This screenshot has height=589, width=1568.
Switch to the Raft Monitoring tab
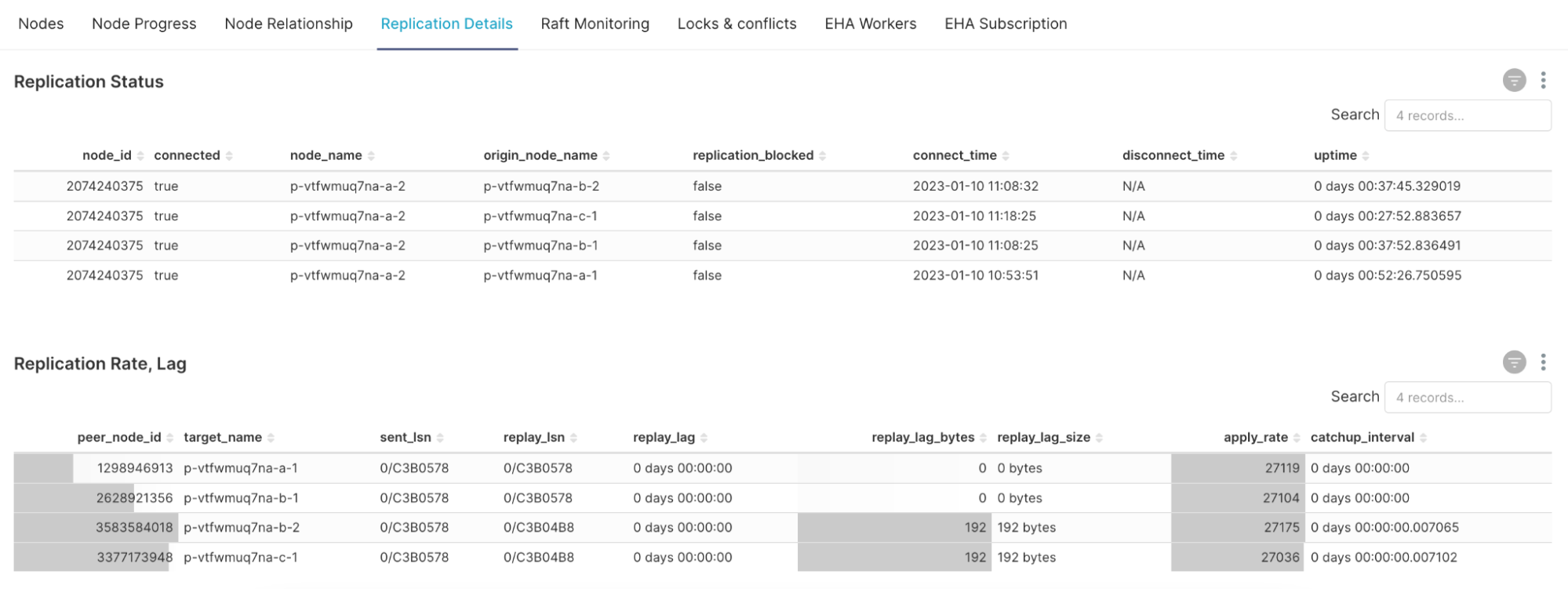point(595,24)
